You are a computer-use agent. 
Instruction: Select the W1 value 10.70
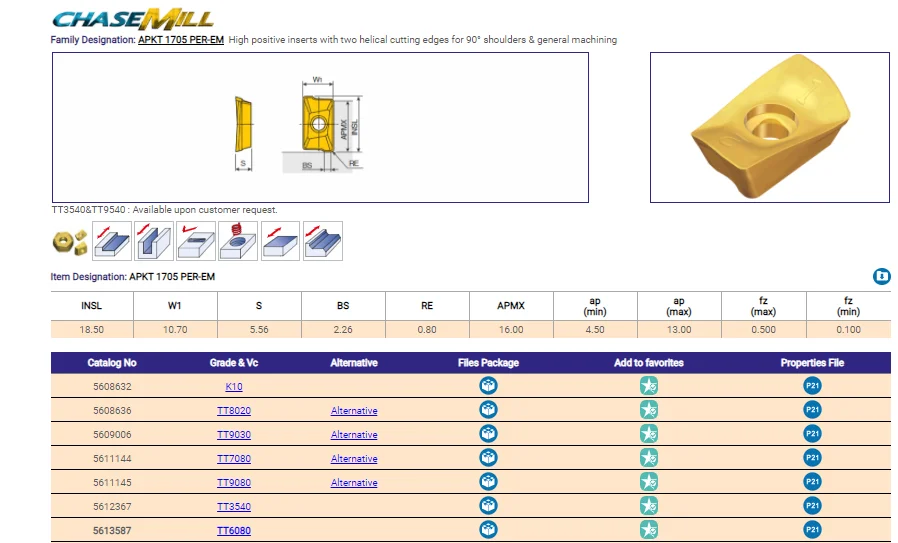tap(175, 330)
